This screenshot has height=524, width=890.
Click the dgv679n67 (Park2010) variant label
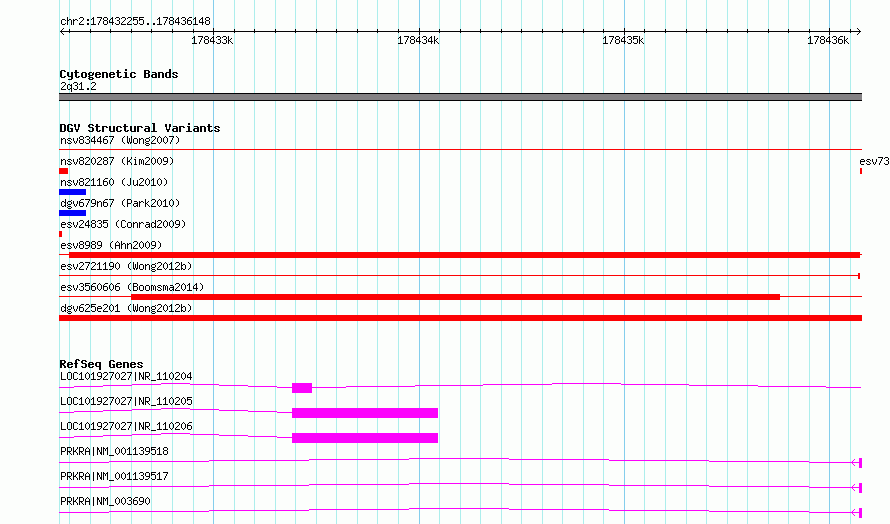pos(120,203)
